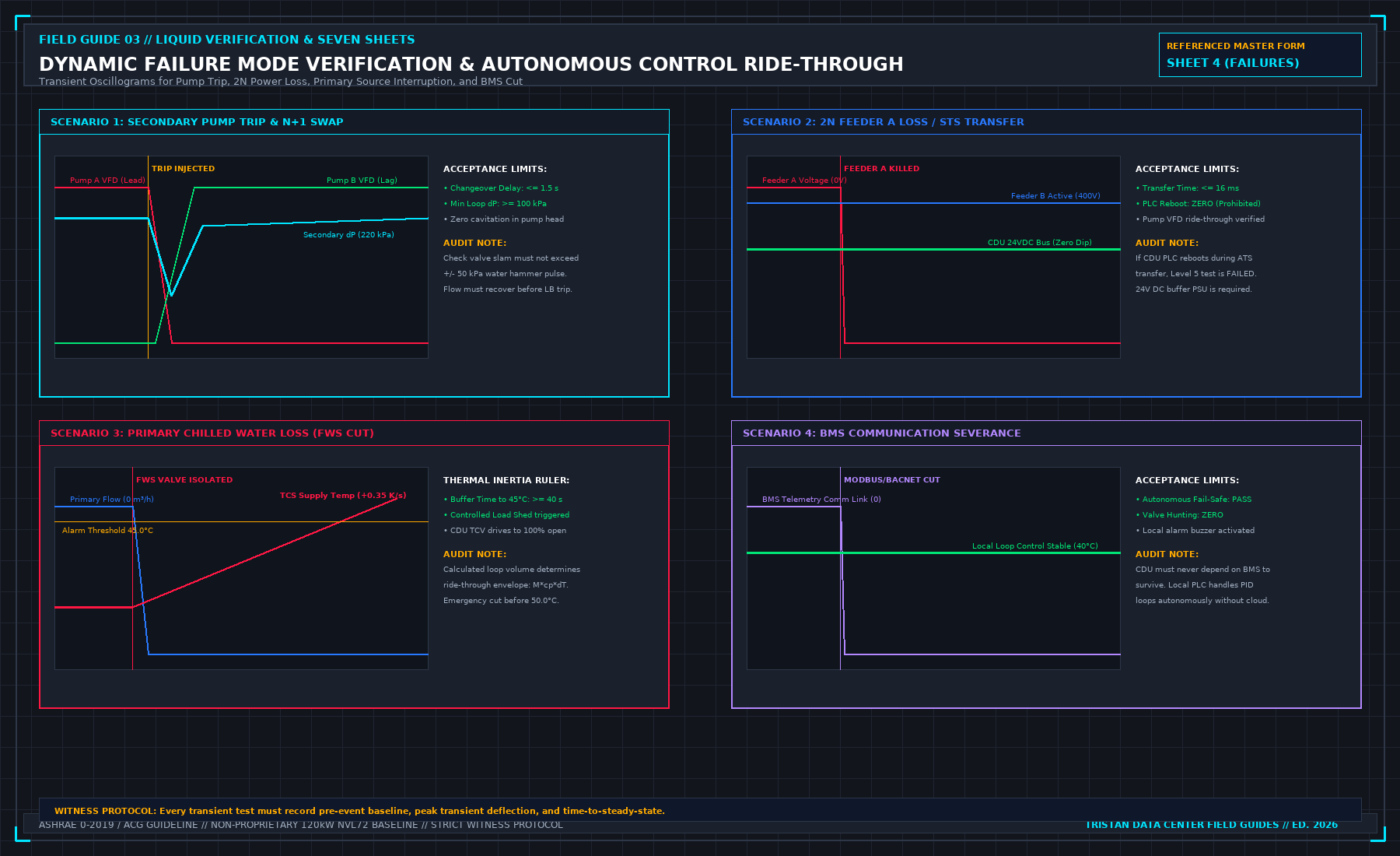Select "Check valve slam must not exceed" audit line
Screen dimensions: 1400x856
pyautogui.click(x=511, y=258)
